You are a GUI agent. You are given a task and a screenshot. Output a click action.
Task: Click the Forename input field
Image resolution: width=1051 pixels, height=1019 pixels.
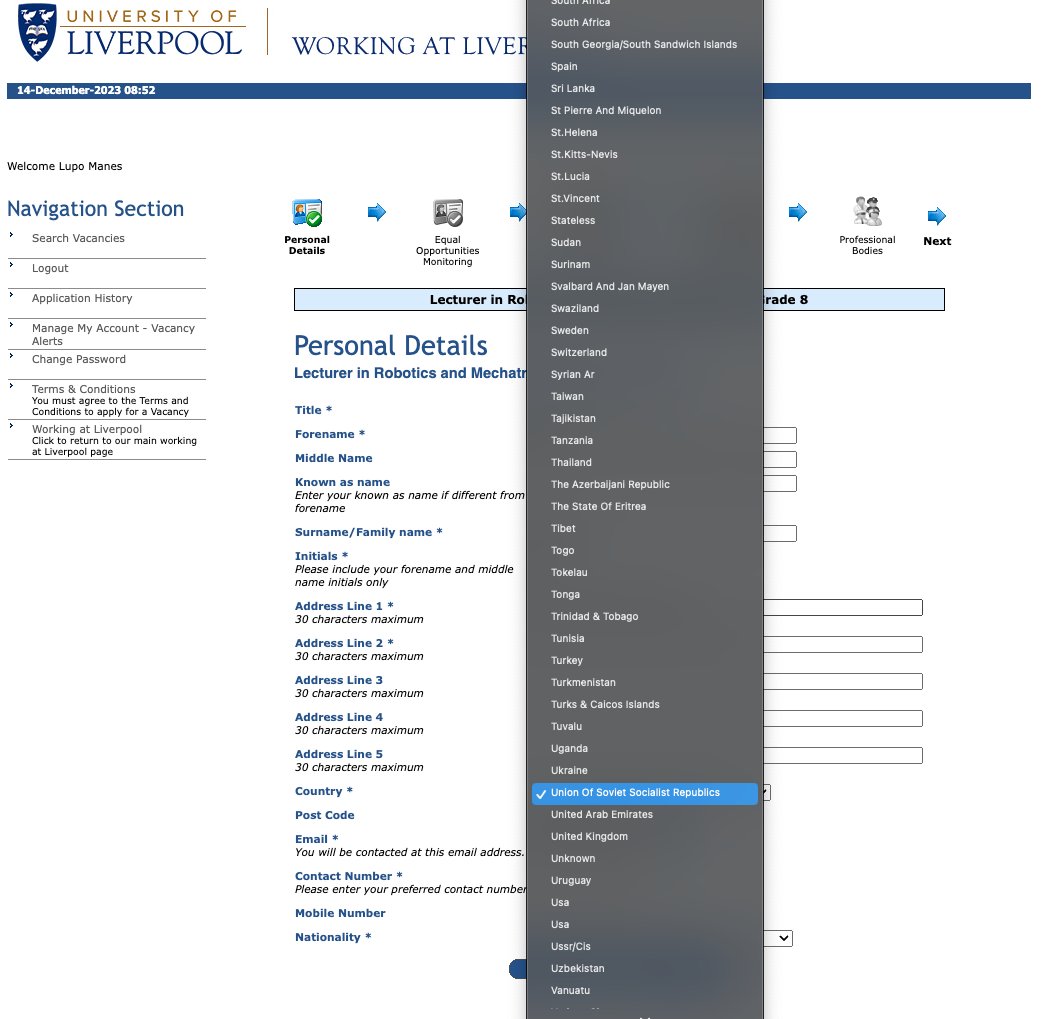[x=780, y=436]
